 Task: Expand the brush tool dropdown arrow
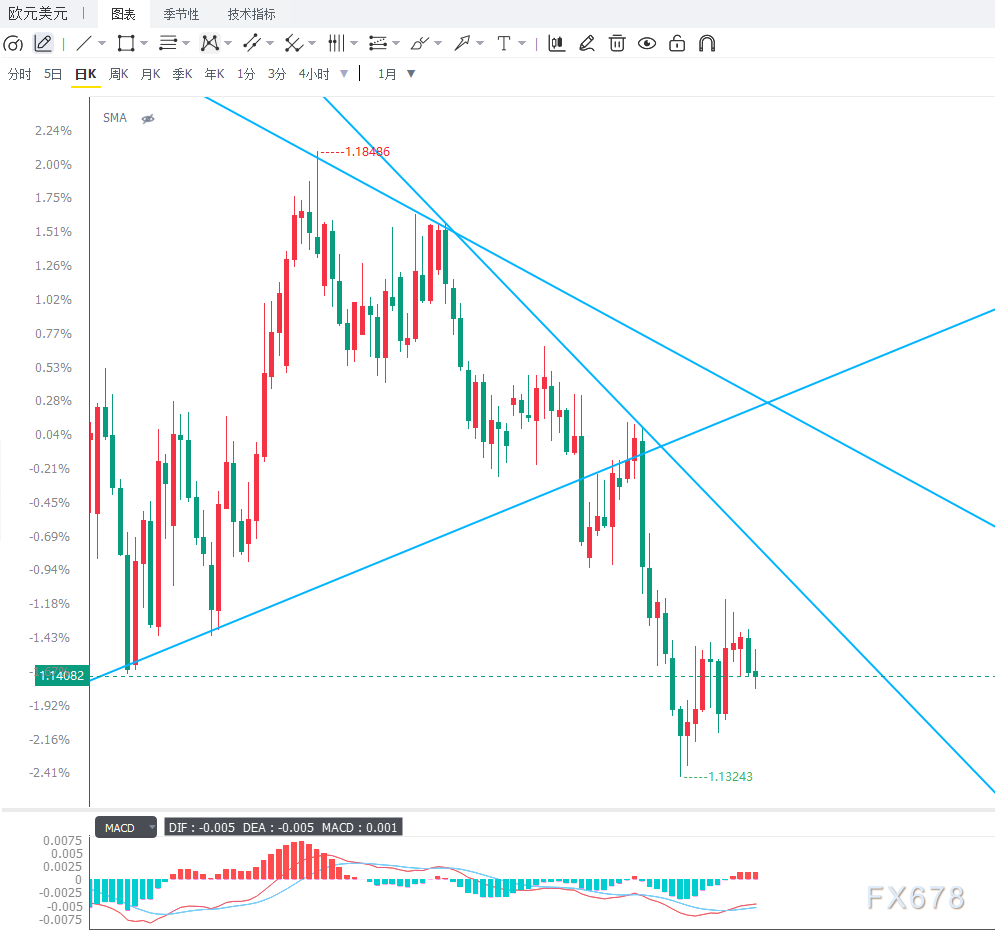click(x=438, y=43)
